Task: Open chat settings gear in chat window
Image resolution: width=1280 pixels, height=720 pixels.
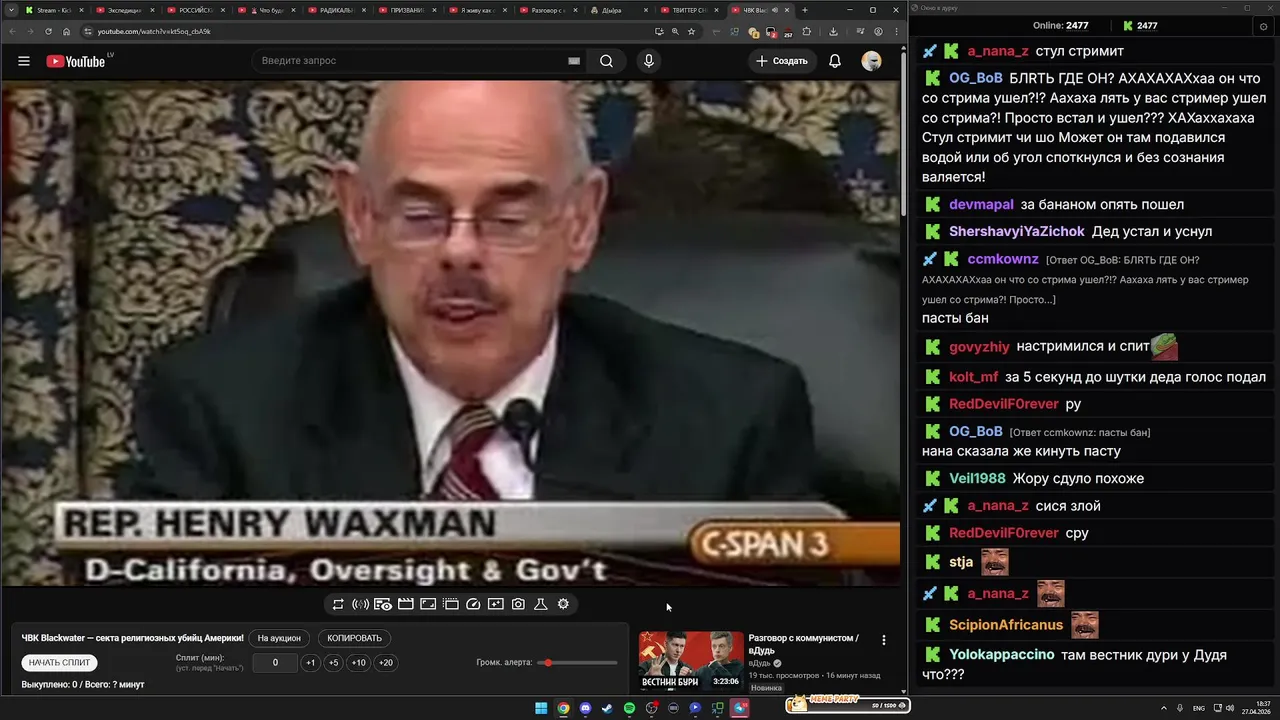Action: coord(1263,26)
